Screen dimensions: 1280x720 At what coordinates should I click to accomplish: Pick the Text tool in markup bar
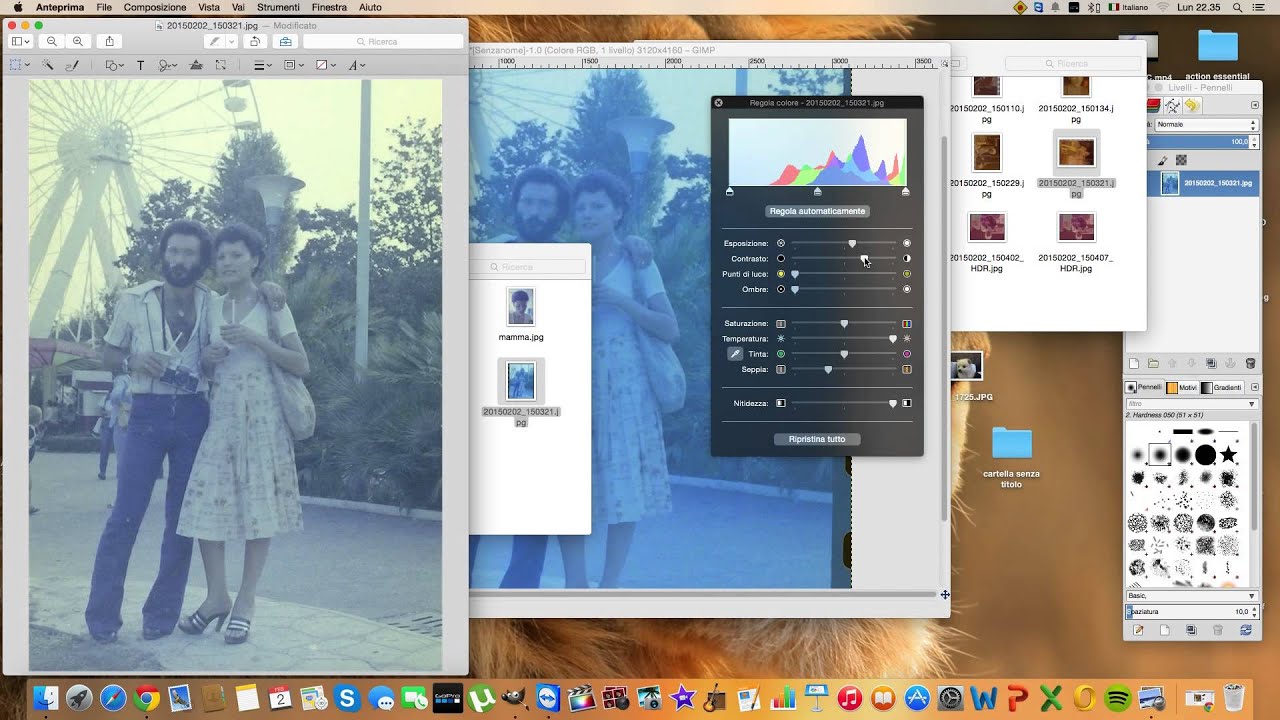(140, 65)
